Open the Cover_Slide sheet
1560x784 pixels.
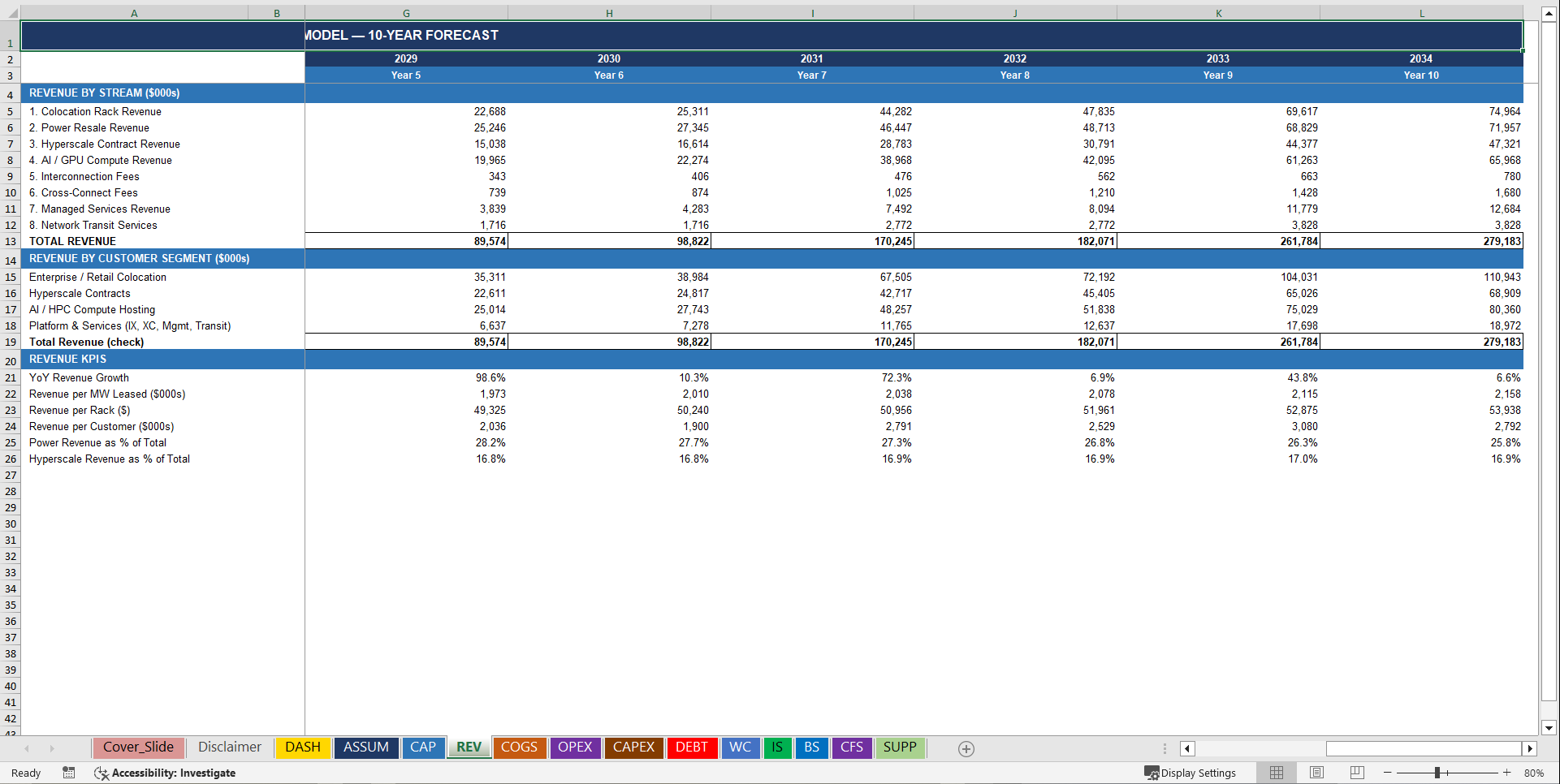(138, 747)
